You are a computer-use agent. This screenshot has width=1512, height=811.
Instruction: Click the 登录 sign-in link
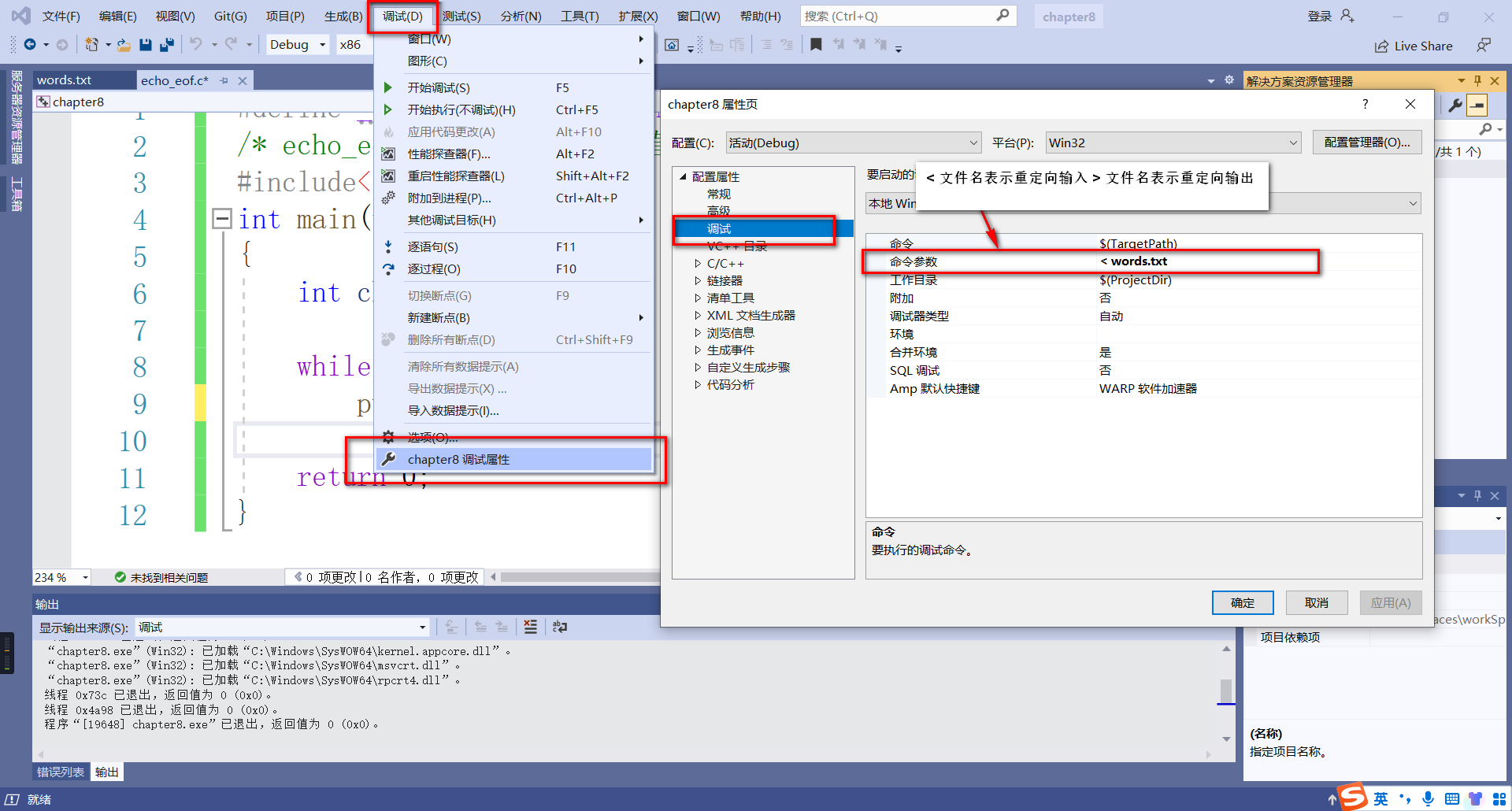click(1320, 16)
